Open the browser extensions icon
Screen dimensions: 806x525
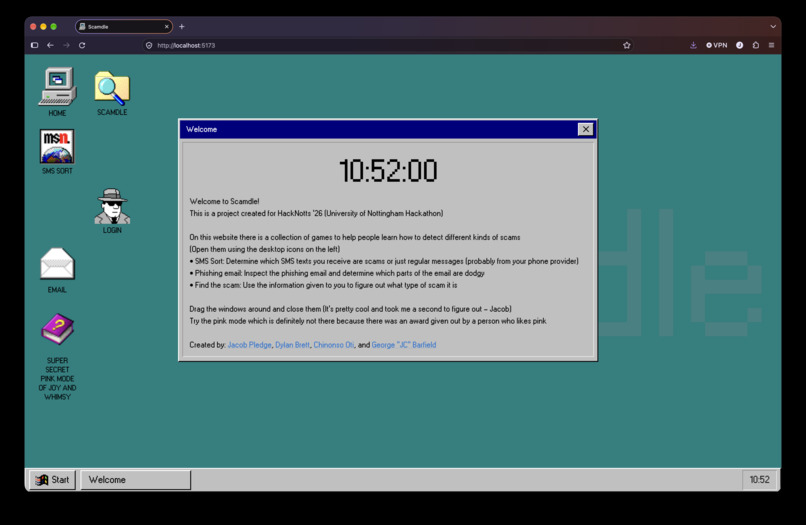point(756,45)
